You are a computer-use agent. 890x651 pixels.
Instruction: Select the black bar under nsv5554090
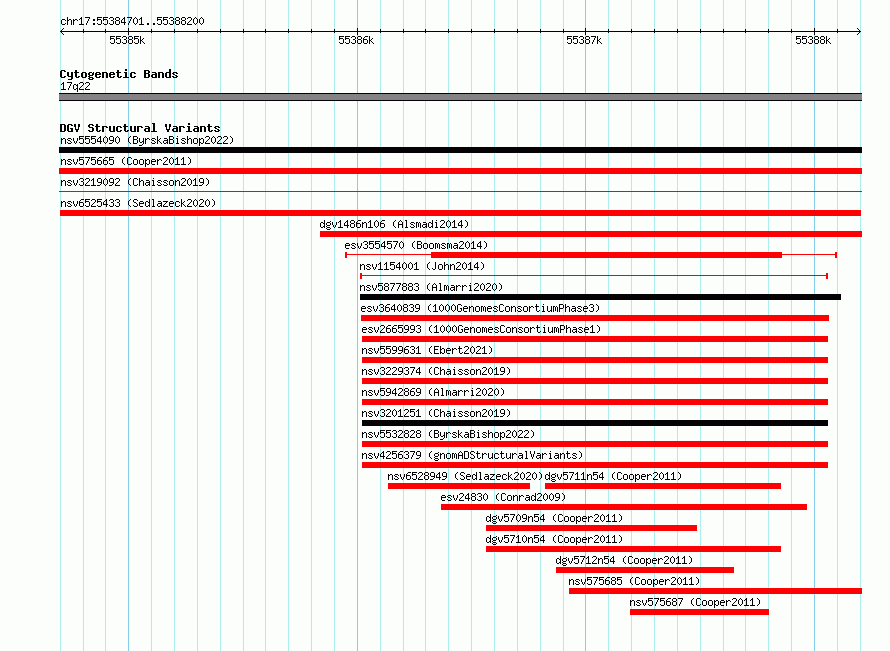pos(460,150)
